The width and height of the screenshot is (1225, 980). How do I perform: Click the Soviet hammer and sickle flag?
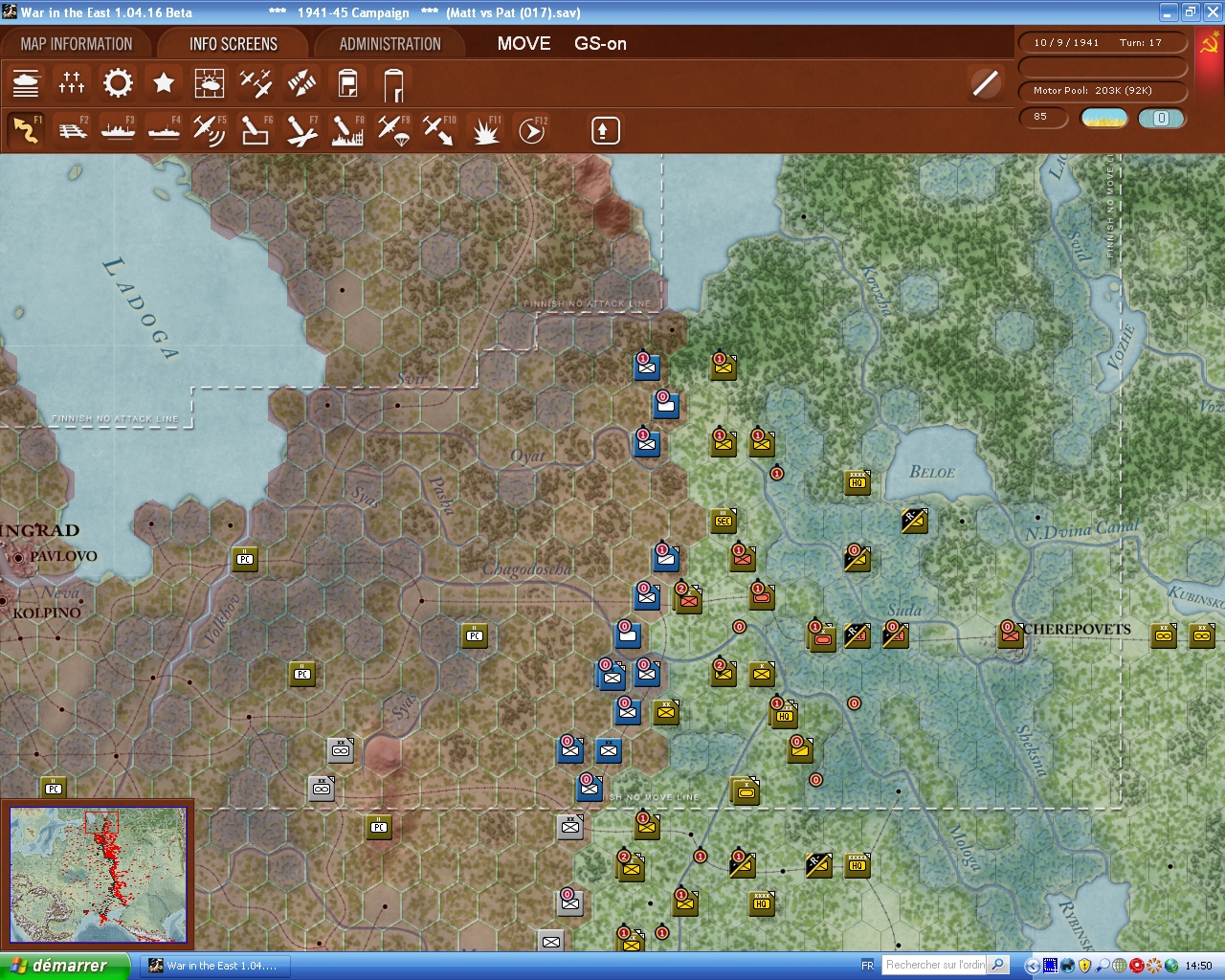tap(1209, 45)
